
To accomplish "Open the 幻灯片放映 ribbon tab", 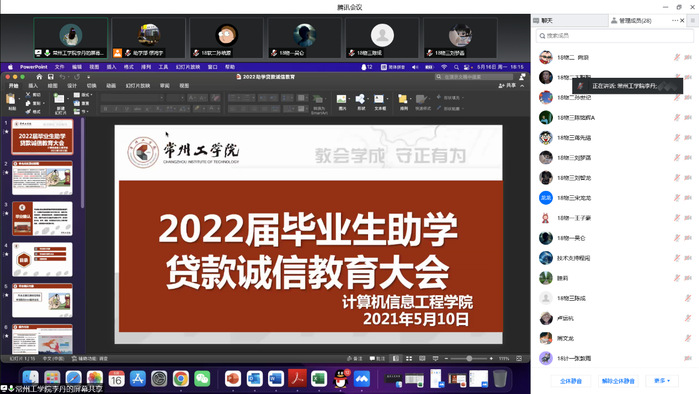I will pos(138,86).
